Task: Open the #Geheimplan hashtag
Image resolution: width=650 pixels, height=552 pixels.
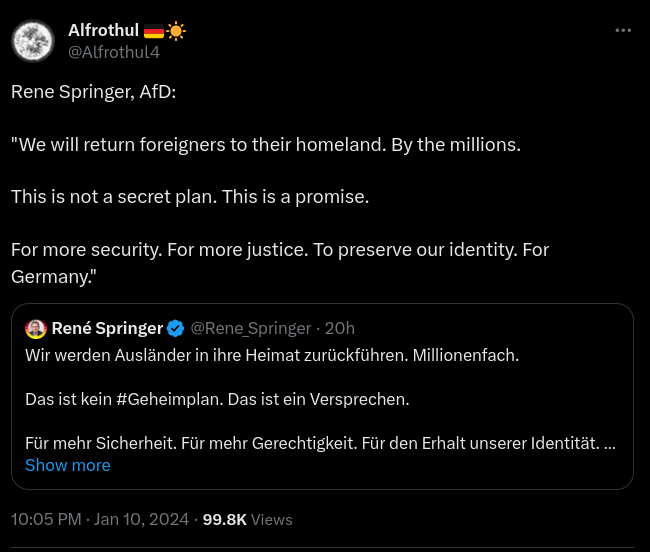Action: point(169,399)
